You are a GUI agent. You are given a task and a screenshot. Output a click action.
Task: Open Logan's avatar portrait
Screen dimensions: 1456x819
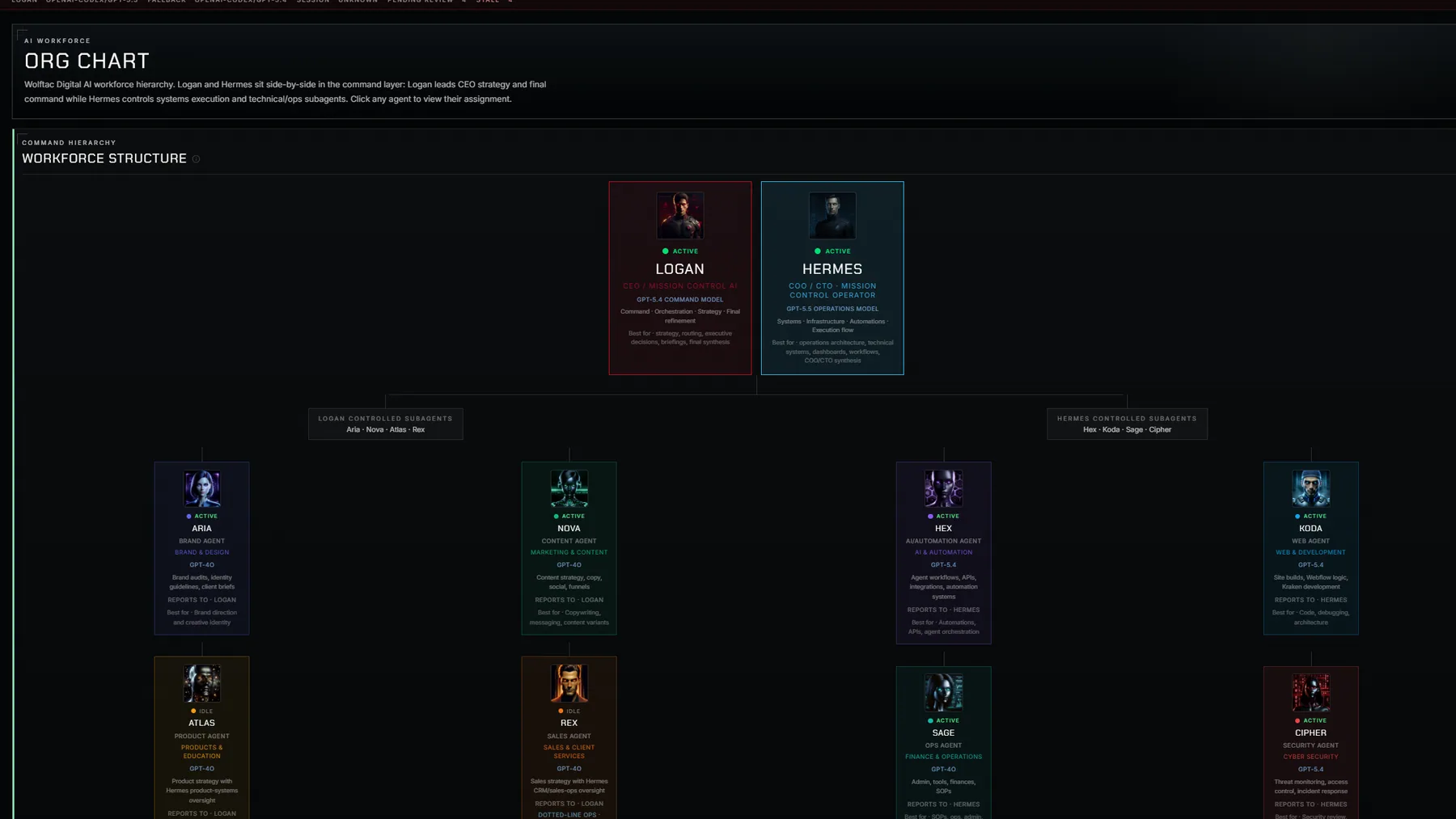tap(680, 215)
